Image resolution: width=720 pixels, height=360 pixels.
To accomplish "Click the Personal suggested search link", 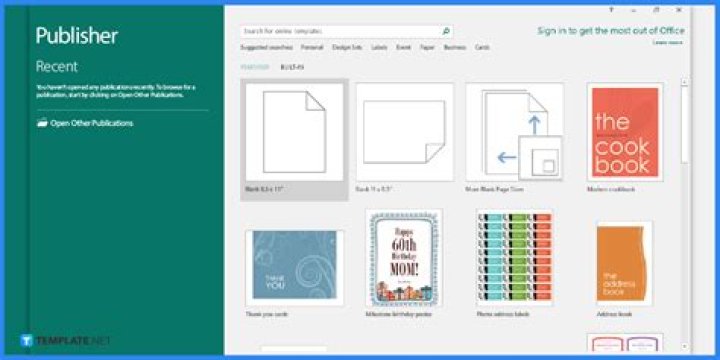I will 312,47.
